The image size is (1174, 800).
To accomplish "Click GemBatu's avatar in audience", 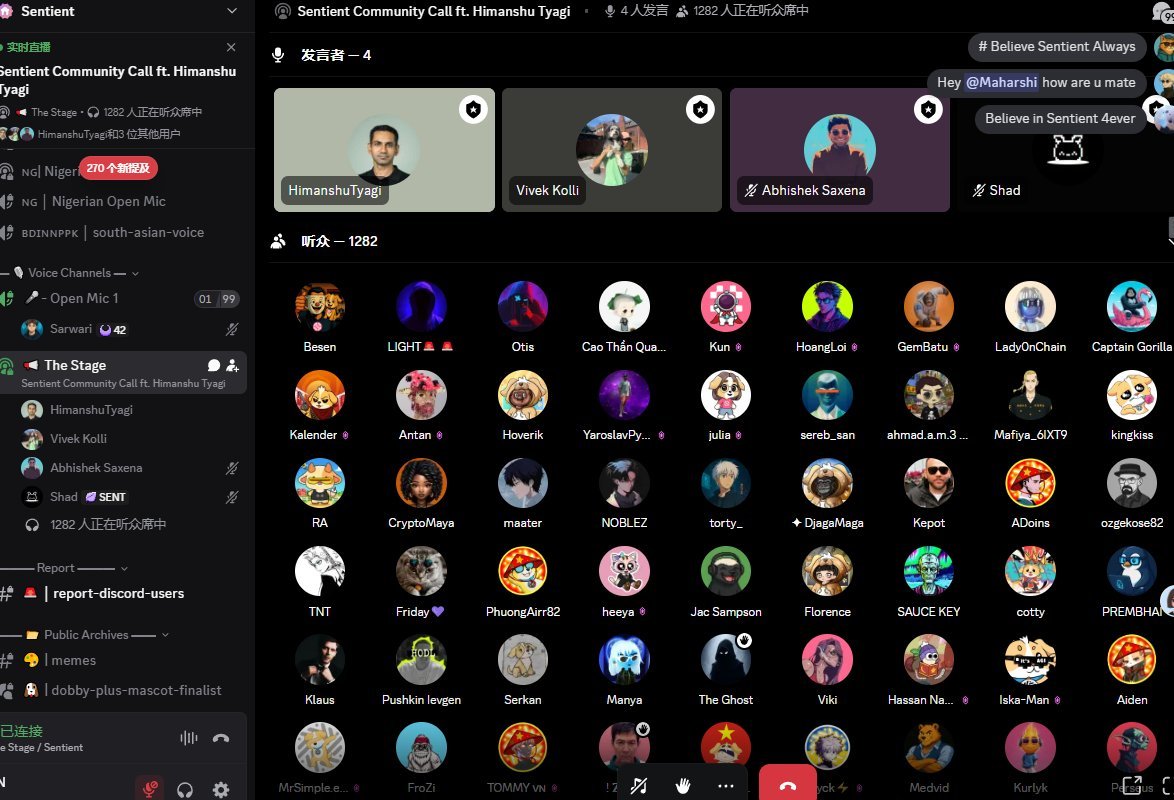I will coord(928,306).
